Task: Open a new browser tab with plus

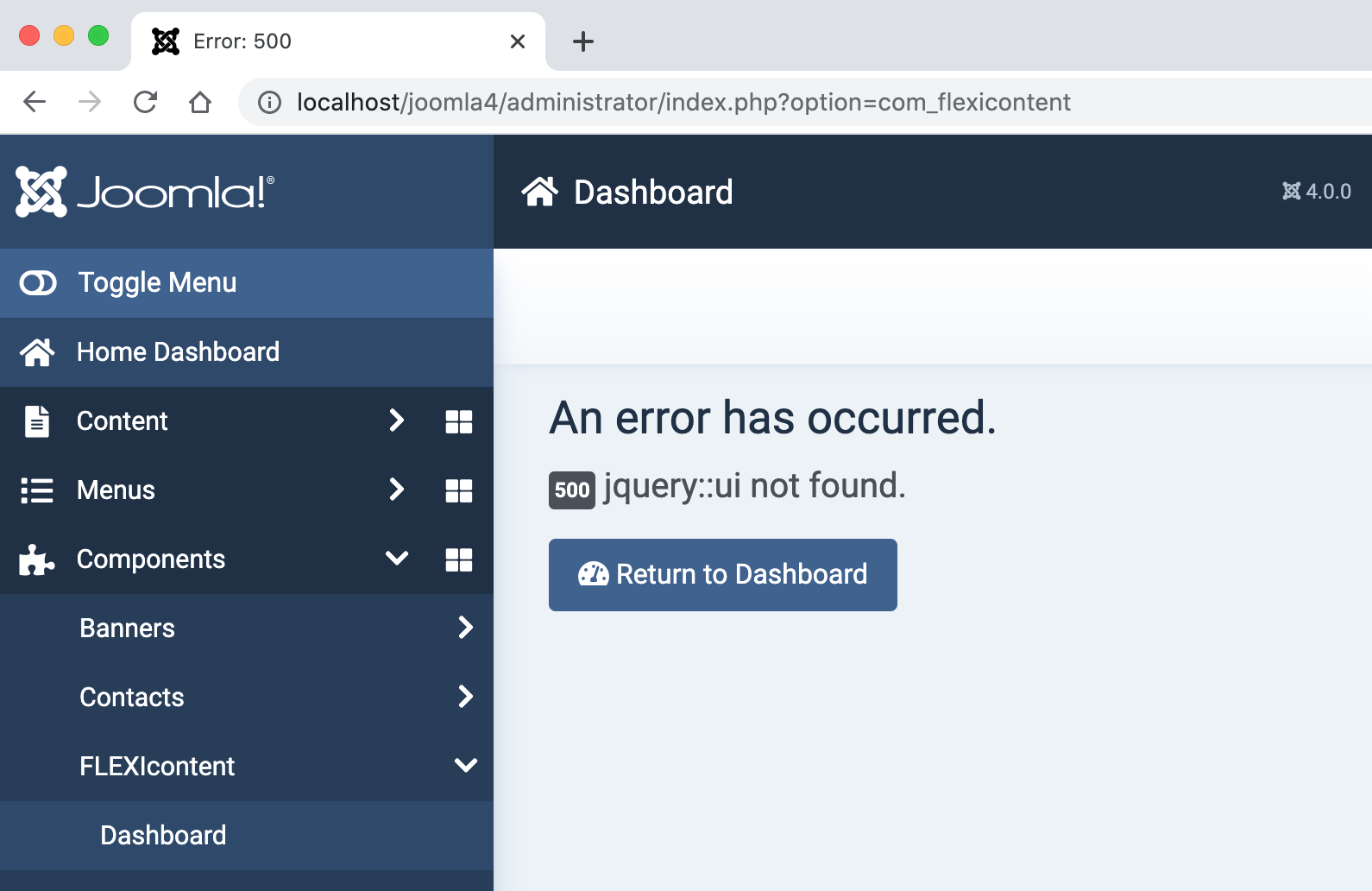Action: [x=583, y=41]
